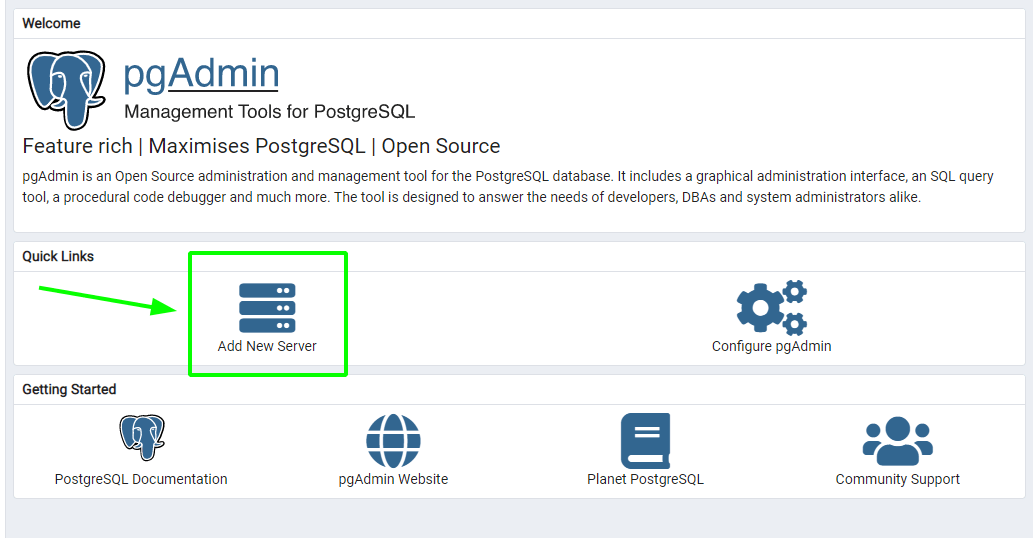Click the Planet PostgreSQL book icon
This screenshot has width=1033, height=538.
(645, 440)
